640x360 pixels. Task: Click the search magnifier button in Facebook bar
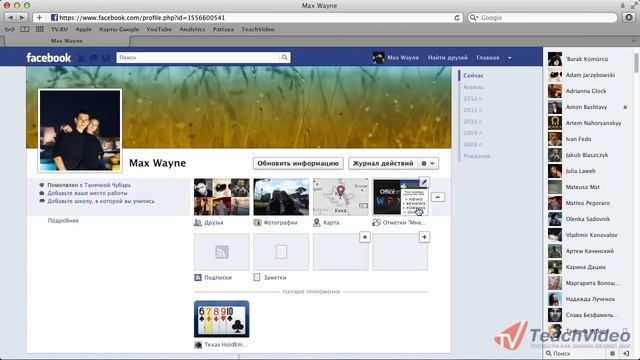coord(284,58)
